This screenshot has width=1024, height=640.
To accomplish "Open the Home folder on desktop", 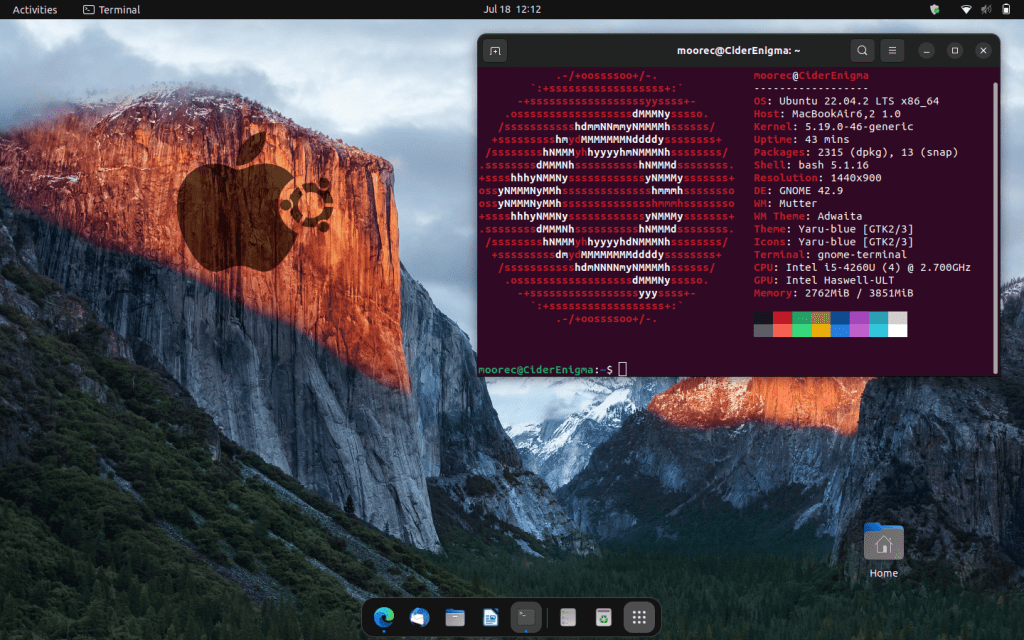I will pos(883,543).
